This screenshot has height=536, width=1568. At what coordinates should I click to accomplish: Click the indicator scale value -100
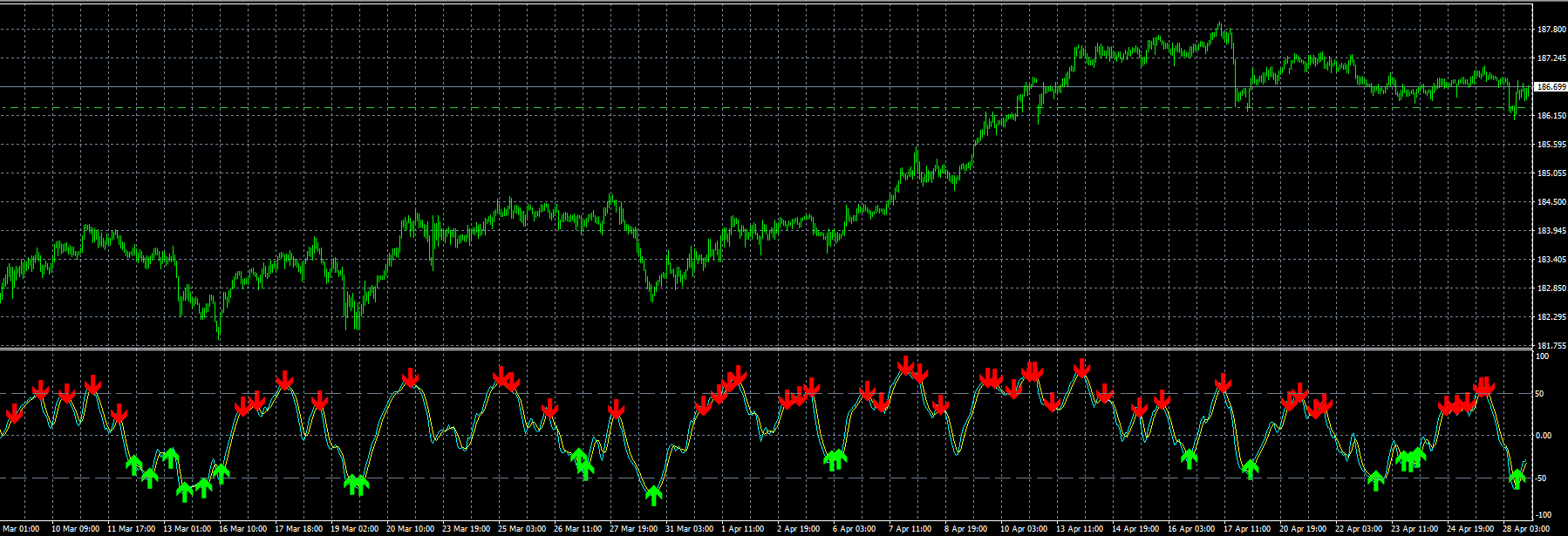pos(1544,515)
